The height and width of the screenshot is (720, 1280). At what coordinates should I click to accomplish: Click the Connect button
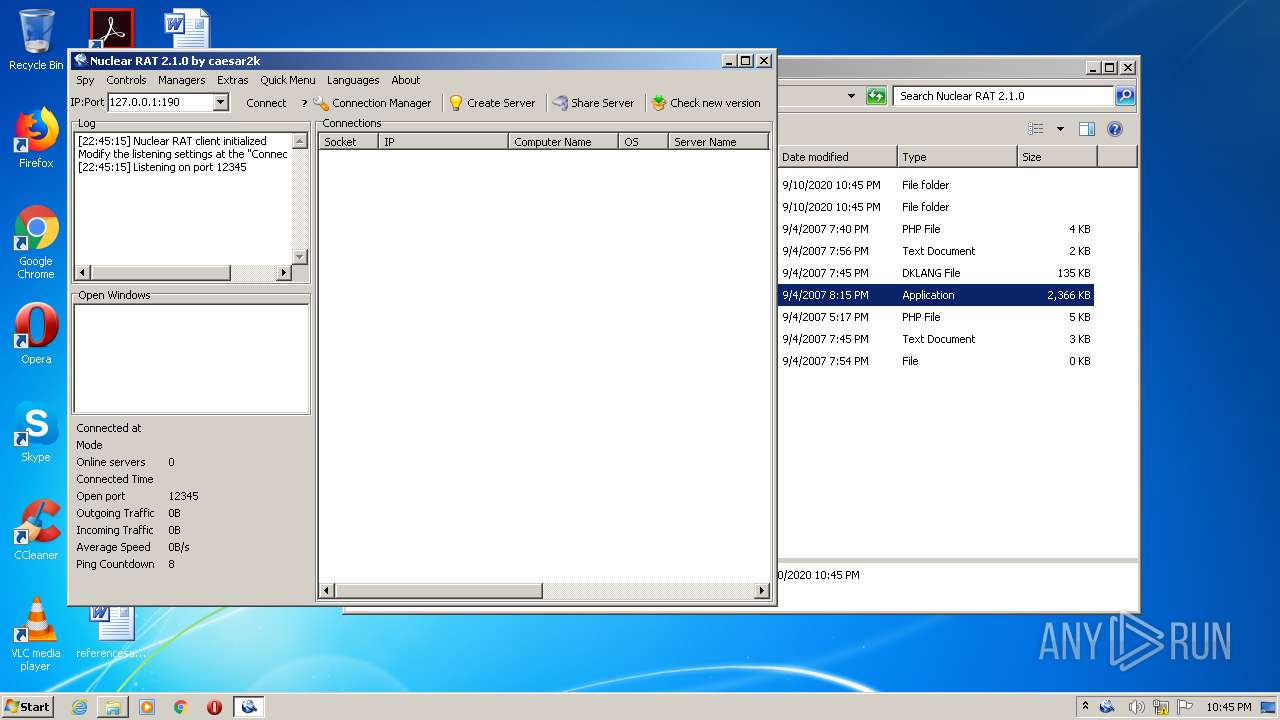pos(266,103)
